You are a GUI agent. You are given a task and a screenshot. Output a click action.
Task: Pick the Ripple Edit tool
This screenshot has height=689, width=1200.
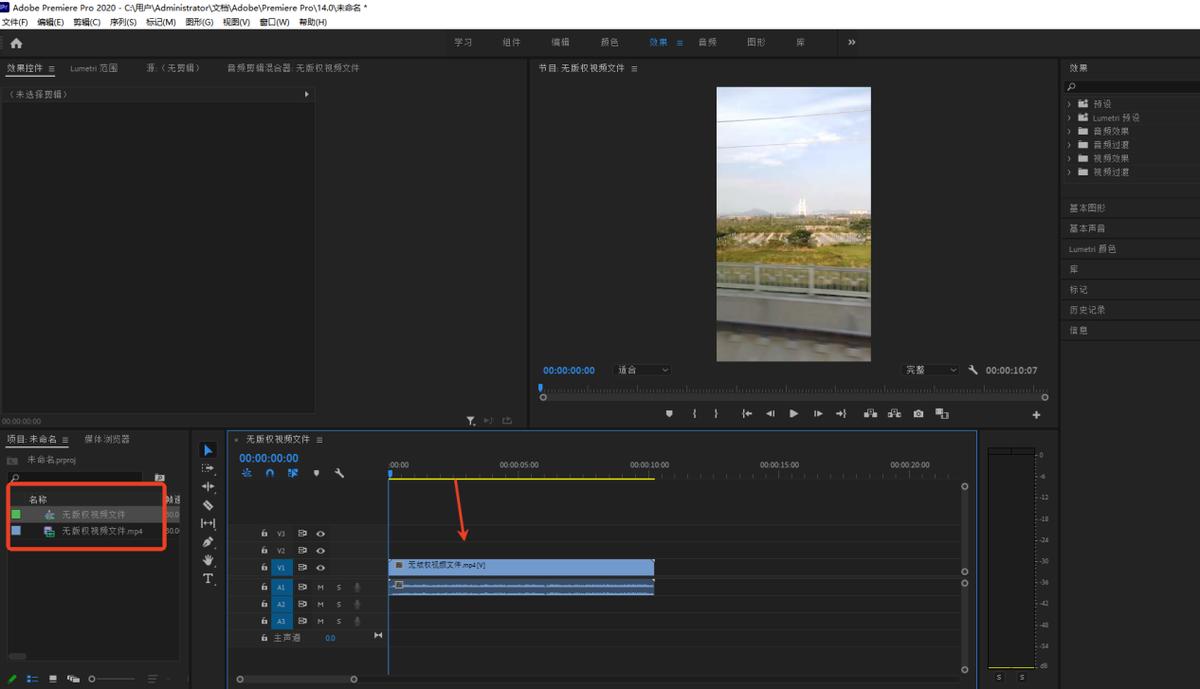pyautogui.click(x=208, y=487)
